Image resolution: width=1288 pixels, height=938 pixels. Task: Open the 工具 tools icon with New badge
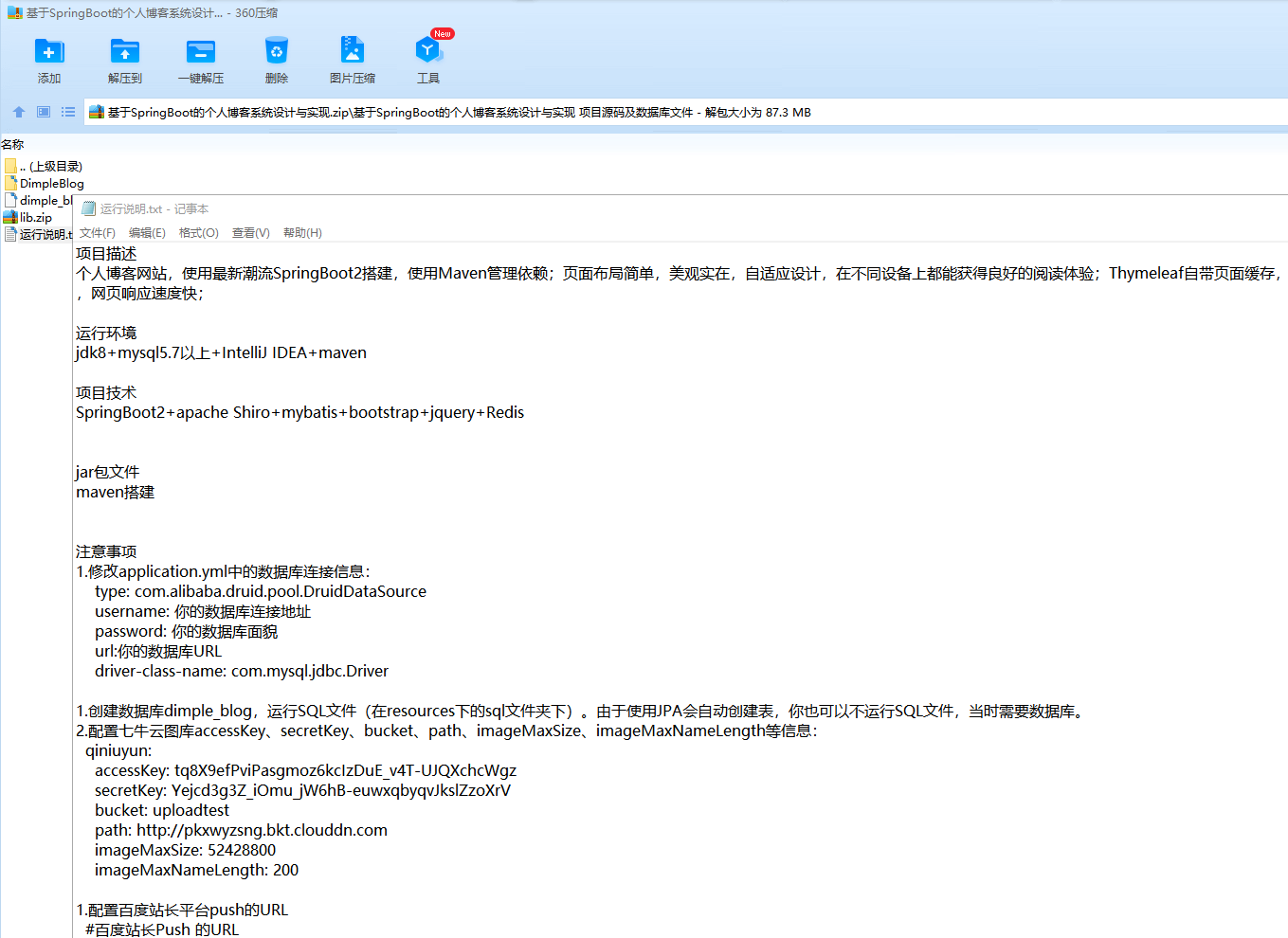point(428,51)
